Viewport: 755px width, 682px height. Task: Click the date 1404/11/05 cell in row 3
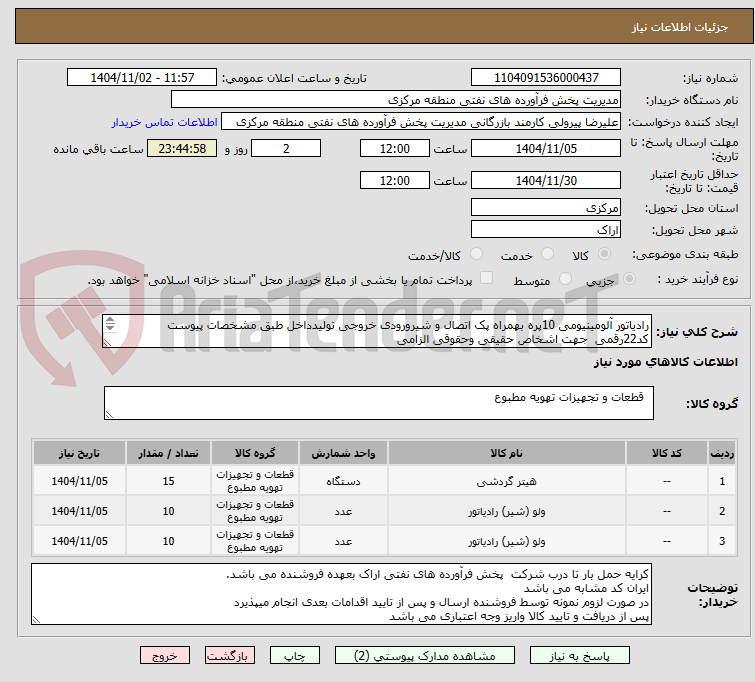(x=79, y=541)
